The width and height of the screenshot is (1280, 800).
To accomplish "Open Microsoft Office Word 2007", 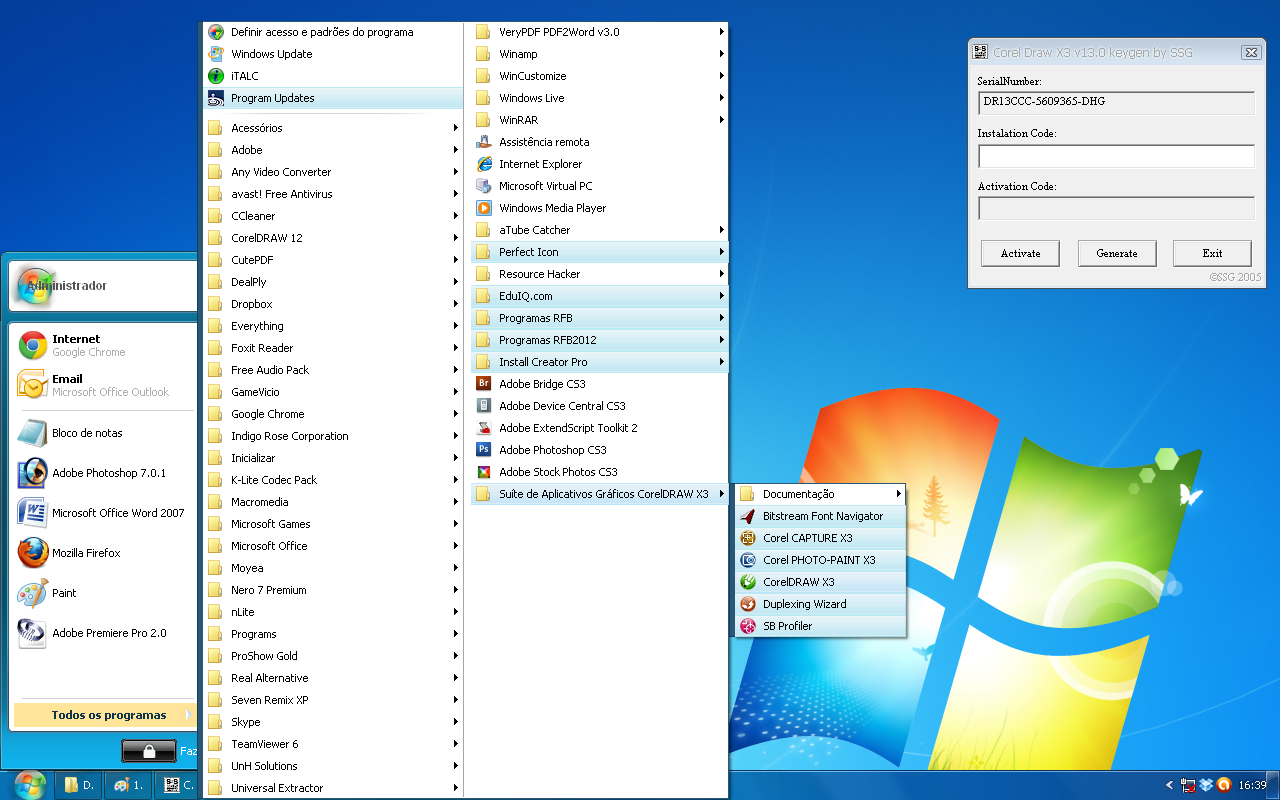I will point(104,513).
